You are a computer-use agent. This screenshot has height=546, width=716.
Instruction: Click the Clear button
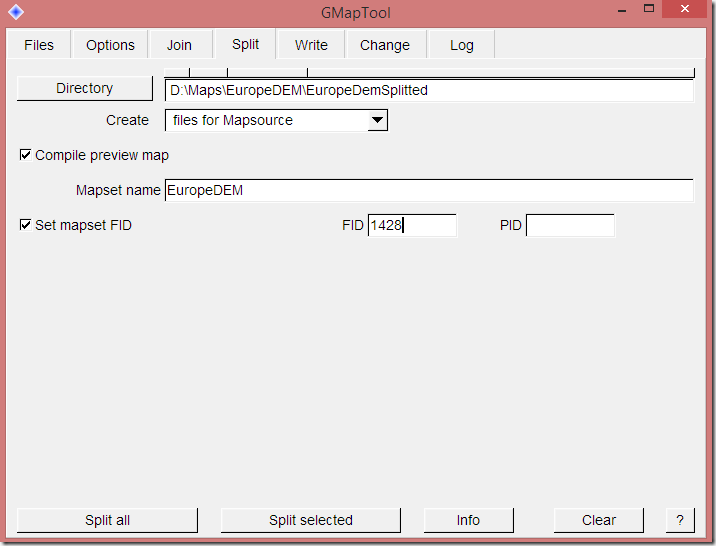[x=599, y=520]
